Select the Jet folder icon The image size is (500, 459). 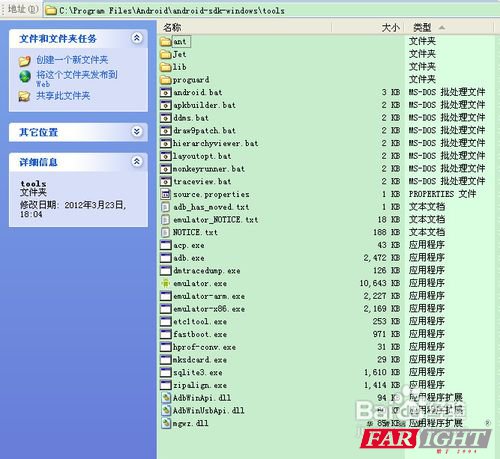click(166, 54)
